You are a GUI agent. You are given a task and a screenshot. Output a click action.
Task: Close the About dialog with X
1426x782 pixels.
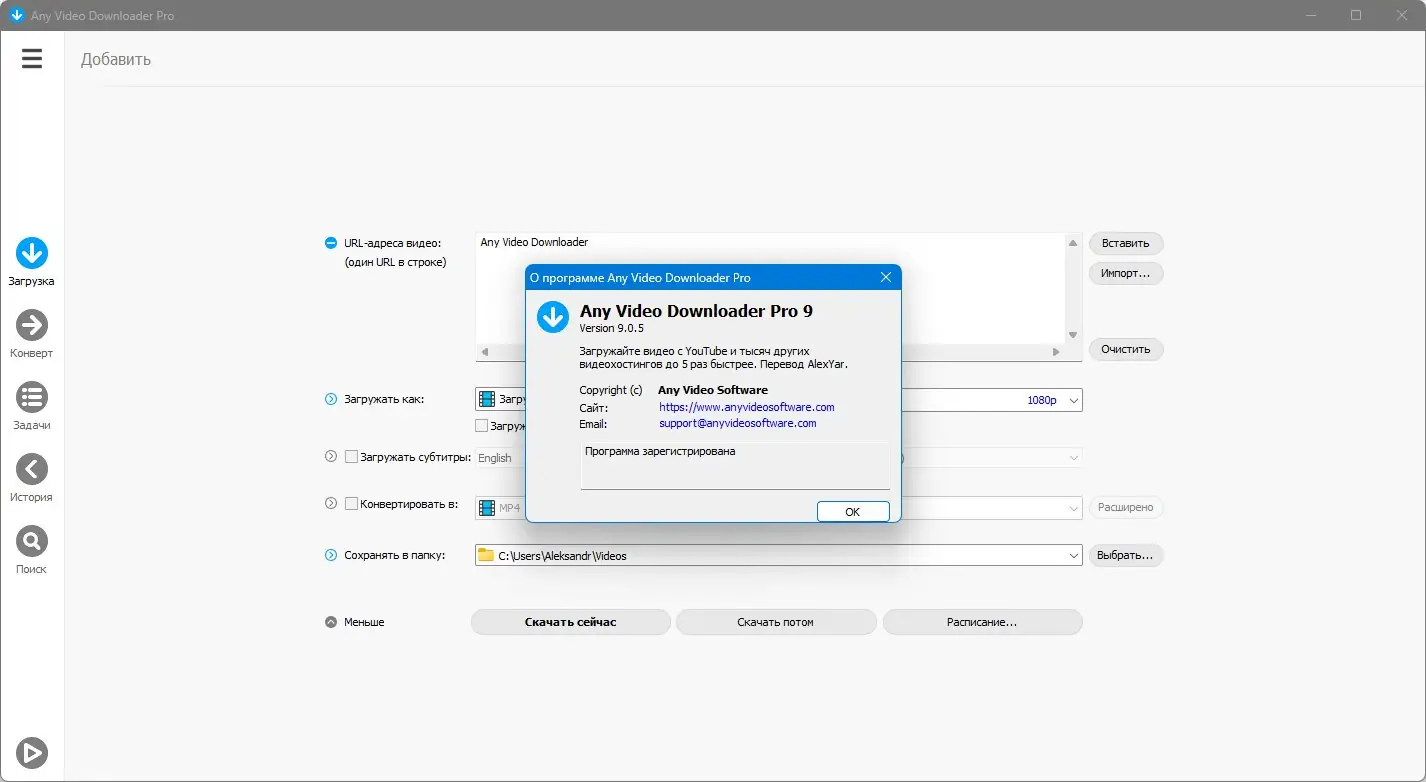[x=885, y=277]
